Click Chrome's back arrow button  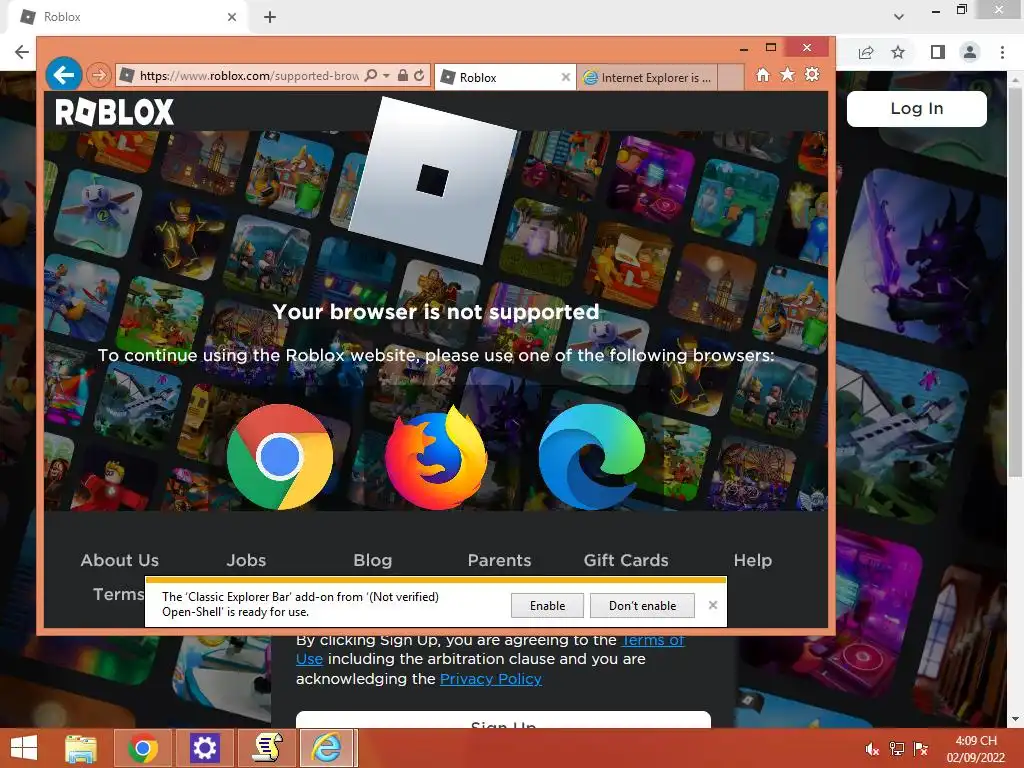pos(22,52)
